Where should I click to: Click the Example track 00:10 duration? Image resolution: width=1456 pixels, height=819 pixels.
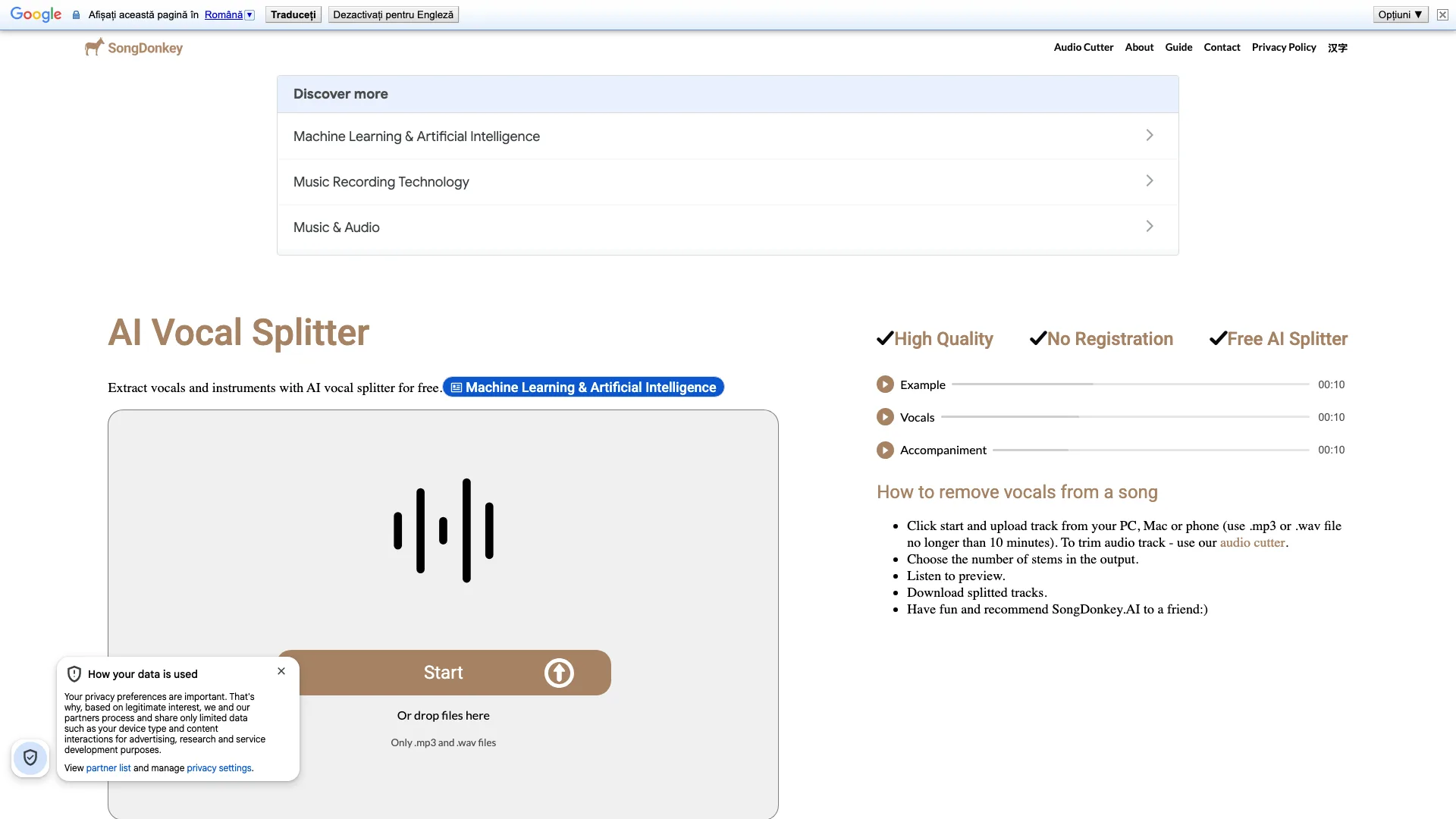coord(1331,384)
